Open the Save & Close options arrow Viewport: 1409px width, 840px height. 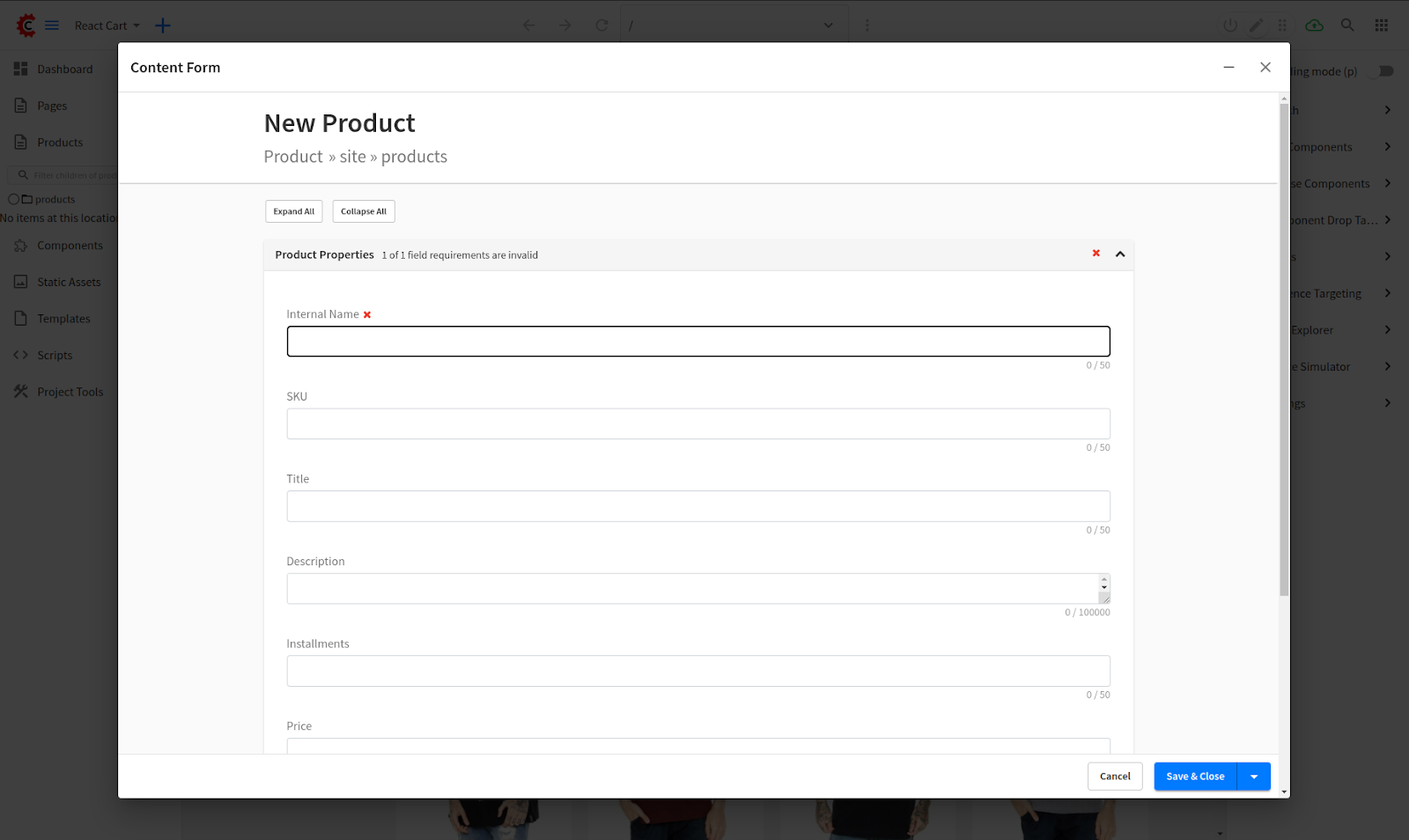coord(1254,777)
